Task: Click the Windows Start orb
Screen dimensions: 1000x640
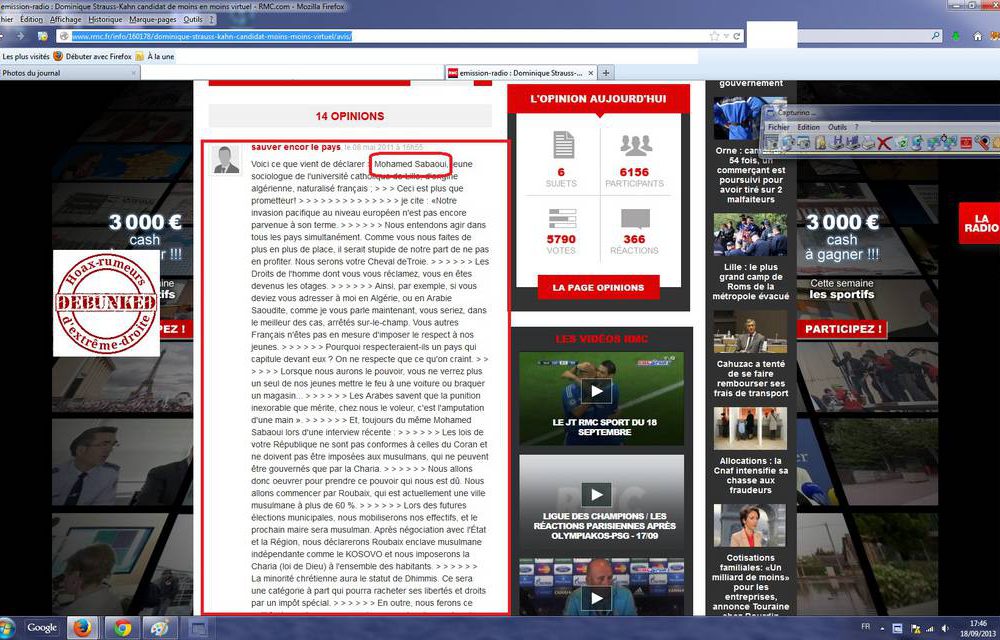Action: pos(6,628)
